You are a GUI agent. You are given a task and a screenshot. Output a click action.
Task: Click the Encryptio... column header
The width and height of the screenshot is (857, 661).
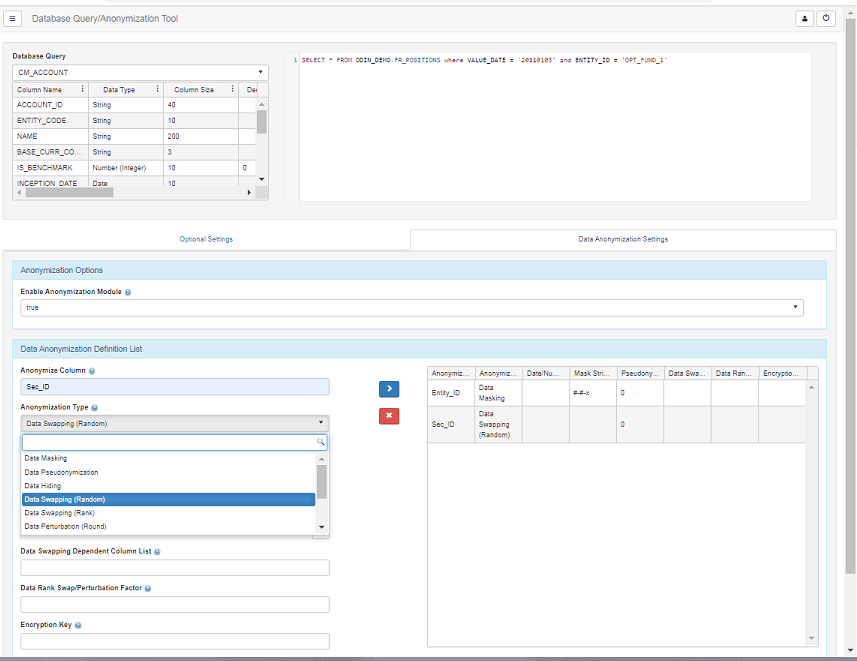tap(782, 373)
